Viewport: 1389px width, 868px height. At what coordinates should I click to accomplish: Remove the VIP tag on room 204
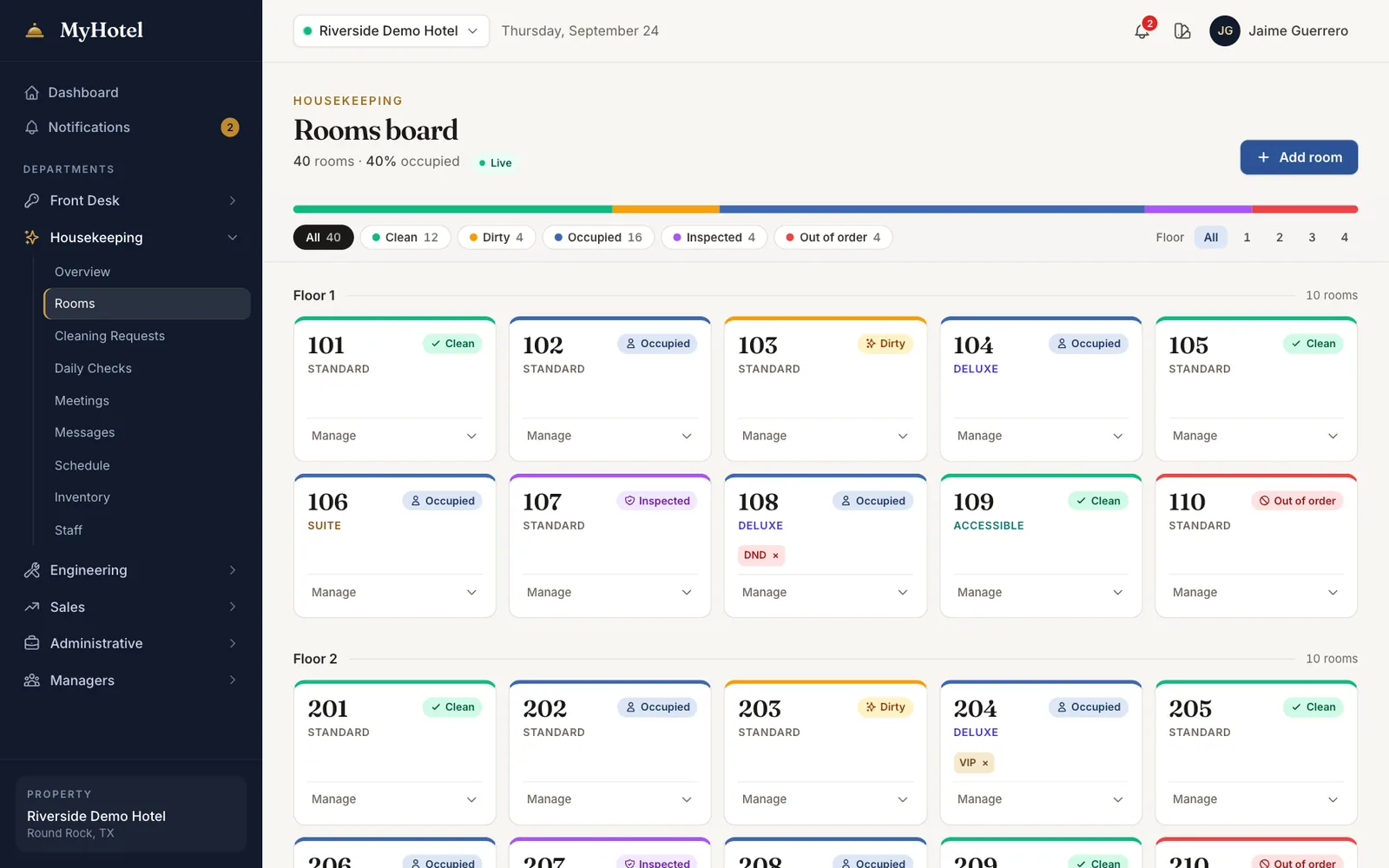[985, 763]
